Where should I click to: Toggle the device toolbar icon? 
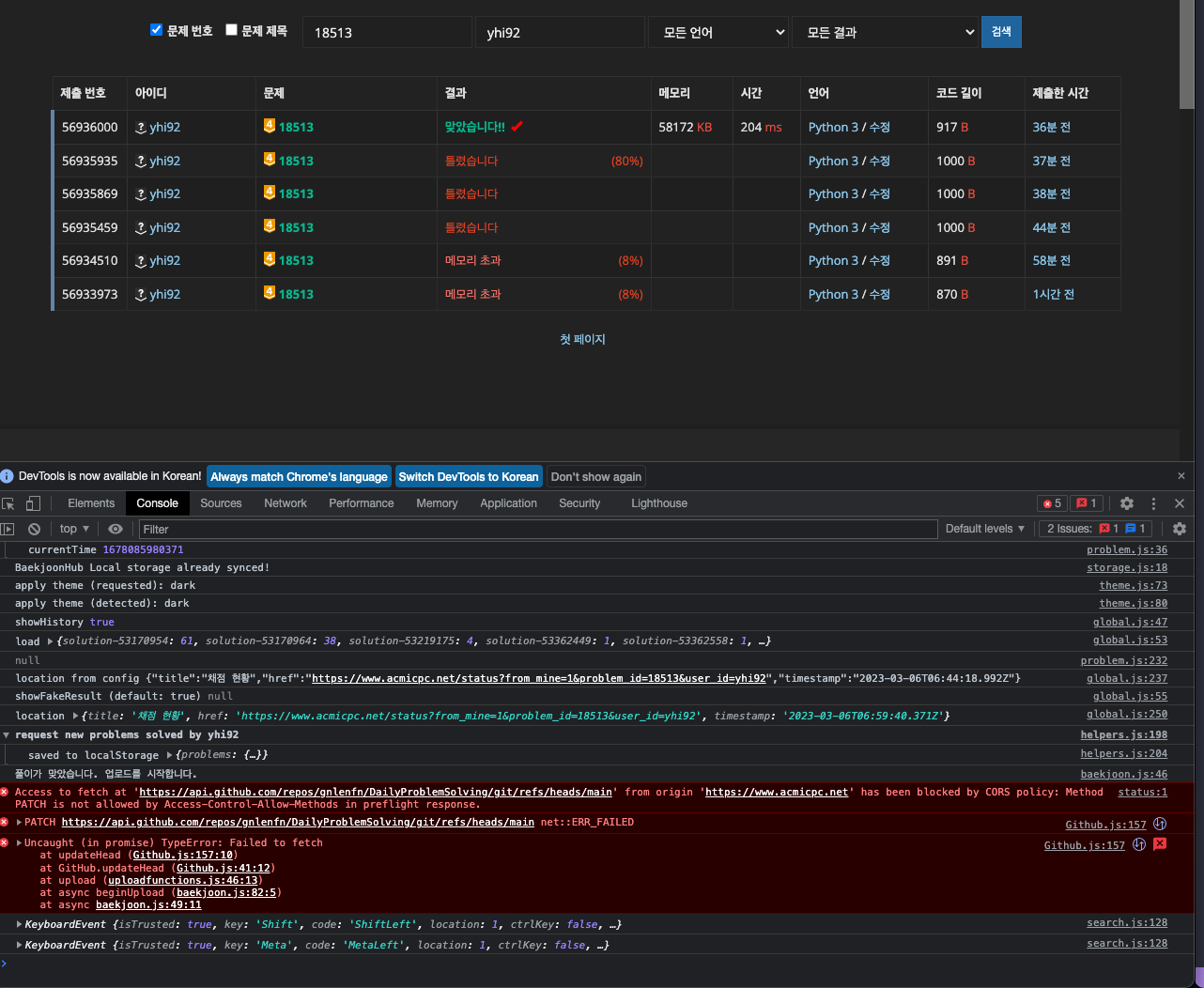(33, 503)
